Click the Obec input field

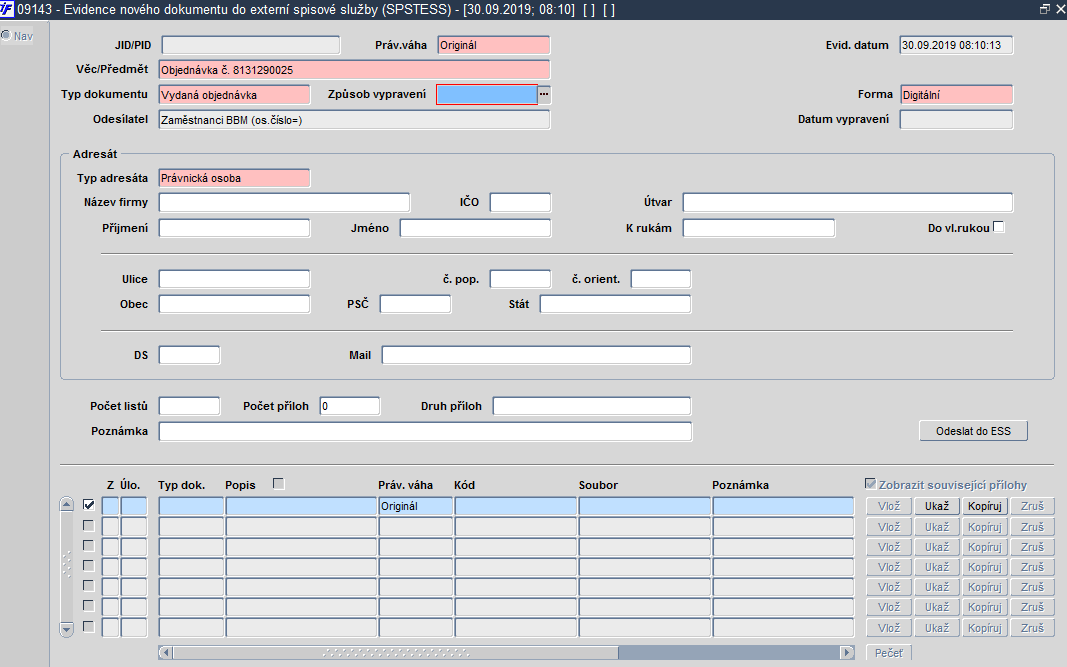coord(234,304)
